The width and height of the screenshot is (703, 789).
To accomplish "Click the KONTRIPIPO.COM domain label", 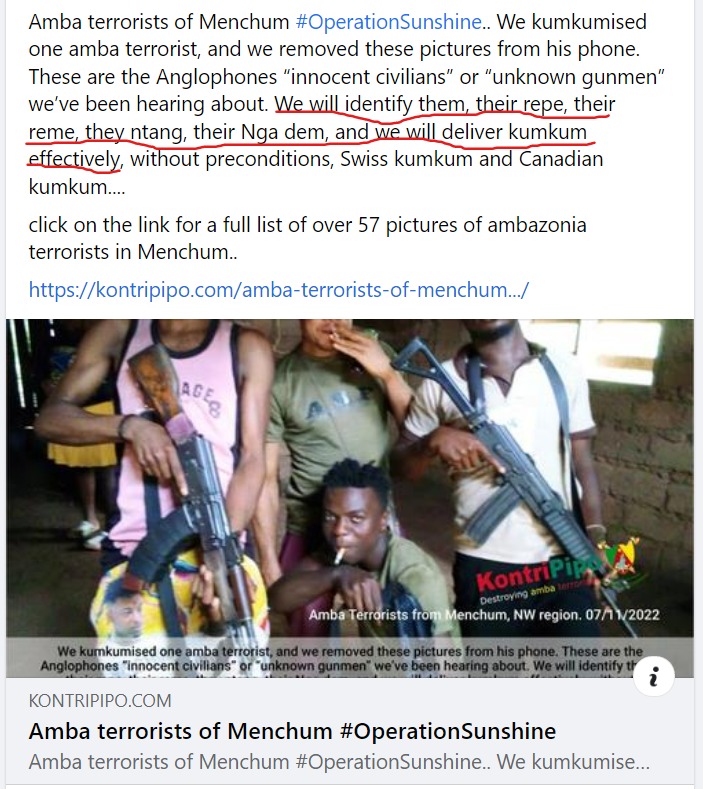I will click(100, 700).
